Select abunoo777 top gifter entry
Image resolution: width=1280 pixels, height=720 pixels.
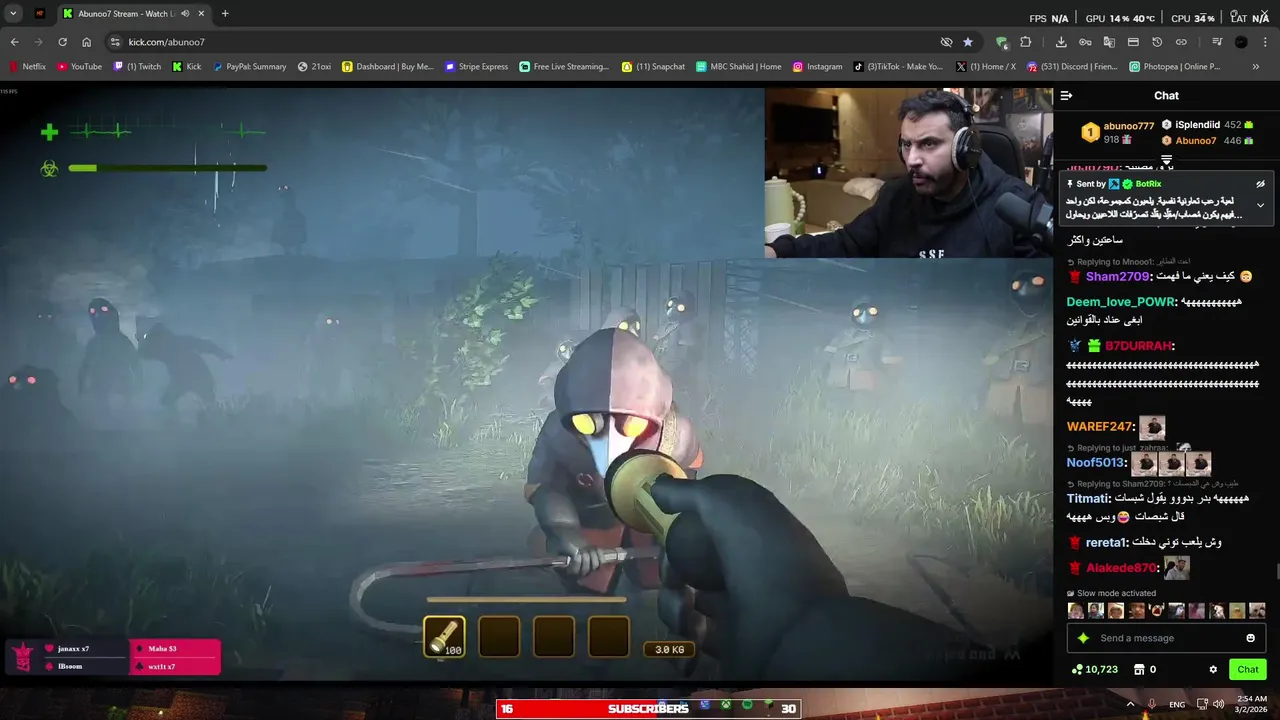(1118, 132)
